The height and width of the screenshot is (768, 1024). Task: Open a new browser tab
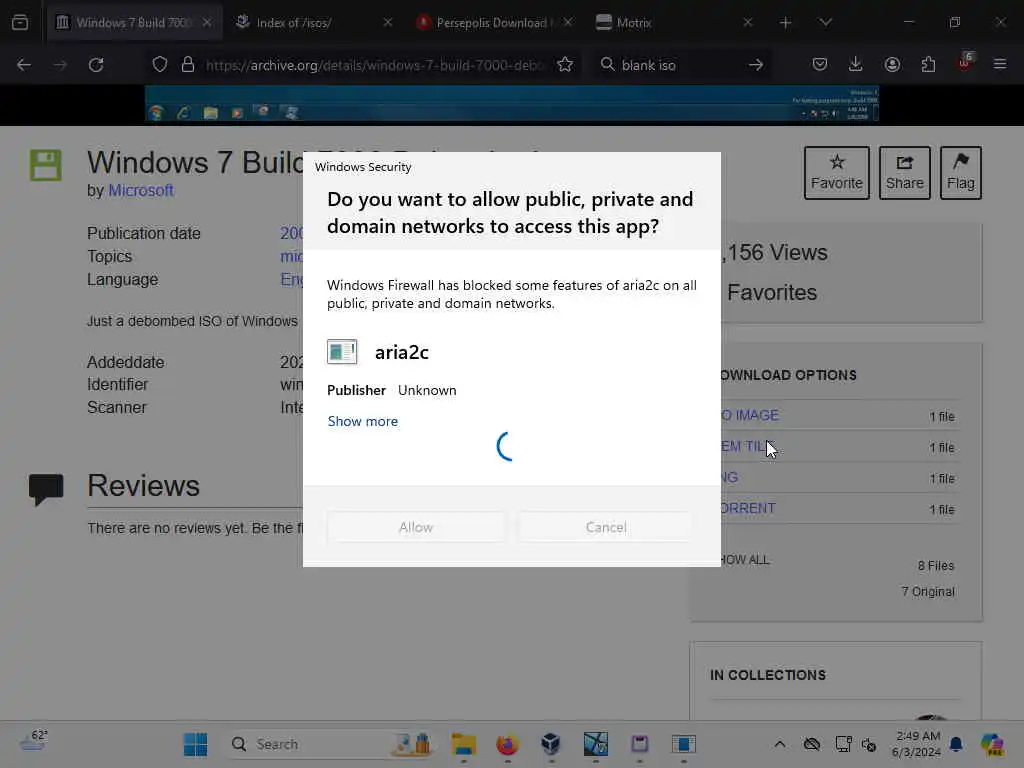coord(786,23)
